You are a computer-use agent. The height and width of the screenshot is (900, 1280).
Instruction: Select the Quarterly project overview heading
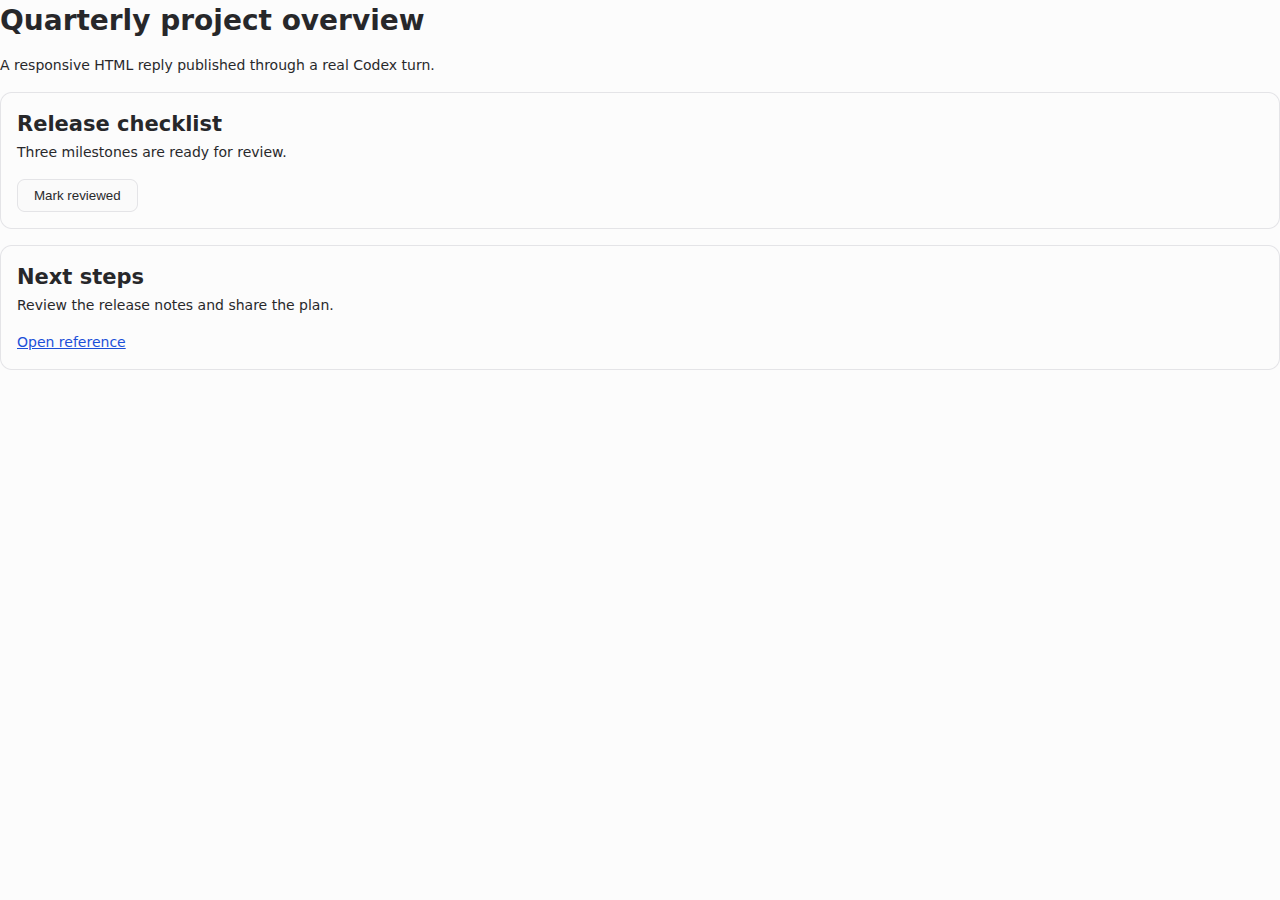(212, 20)
